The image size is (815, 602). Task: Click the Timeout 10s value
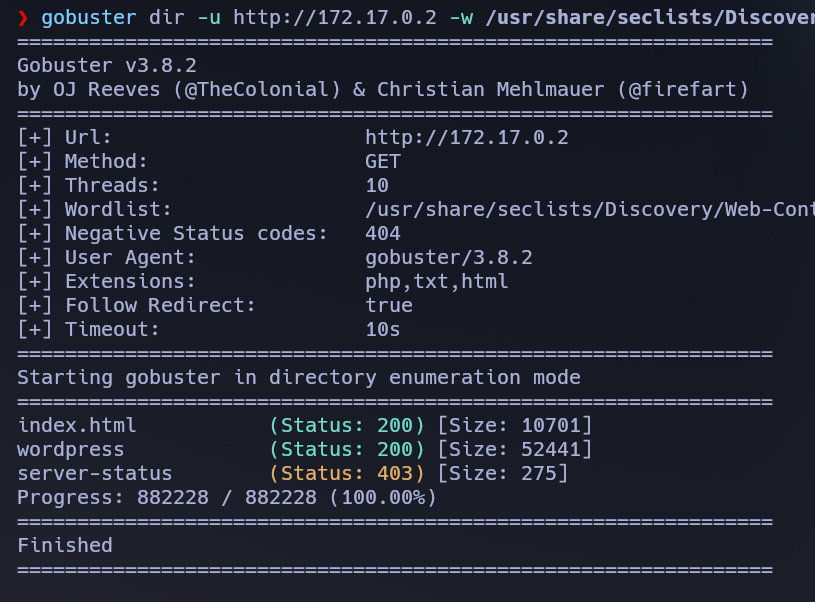pos(381,329)
